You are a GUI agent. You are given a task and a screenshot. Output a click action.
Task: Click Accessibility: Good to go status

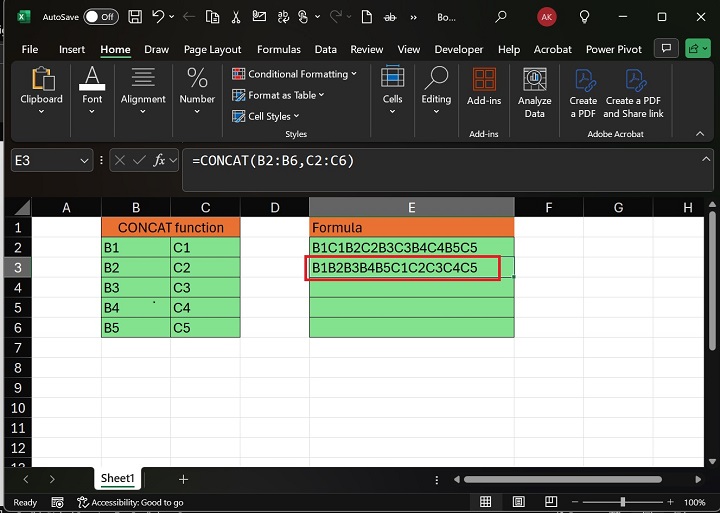tap(130, 502)
